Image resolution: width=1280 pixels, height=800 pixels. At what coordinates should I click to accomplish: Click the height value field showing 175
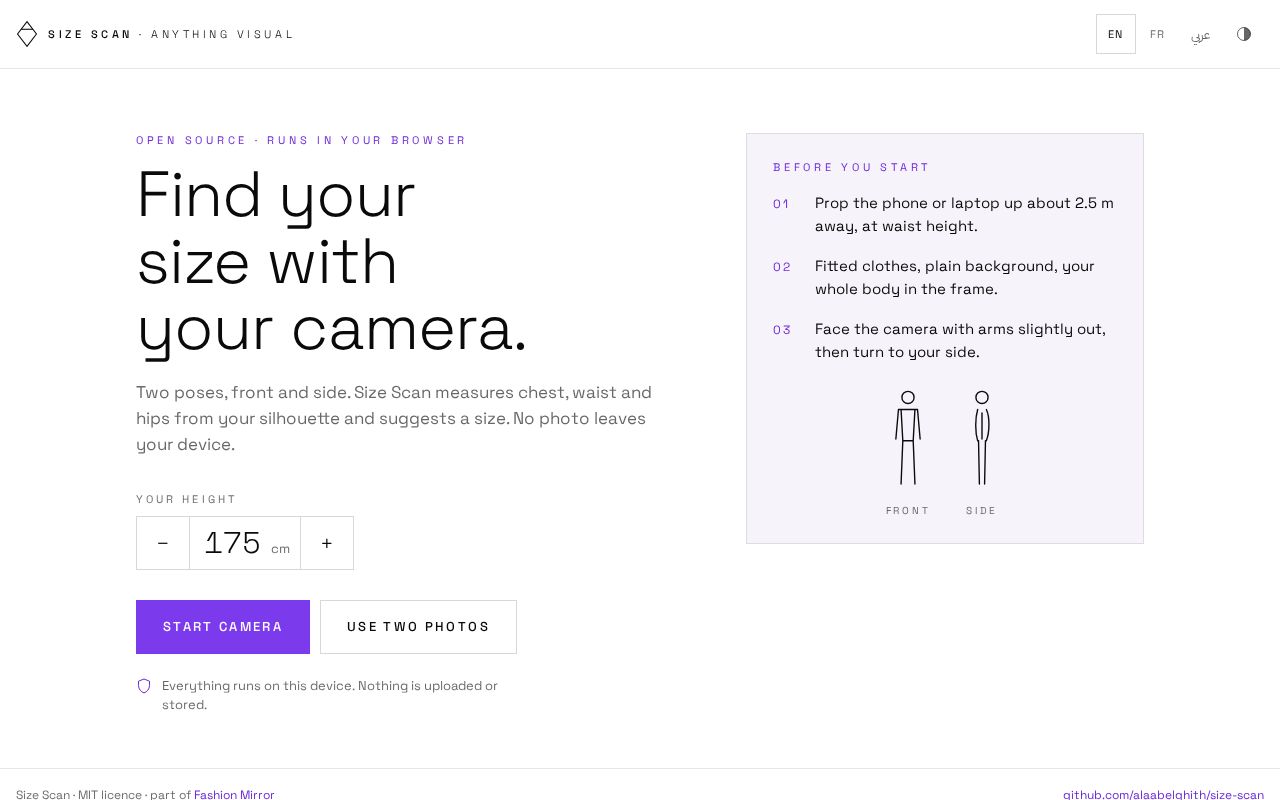pyautogui.click(x=245, y=543)
